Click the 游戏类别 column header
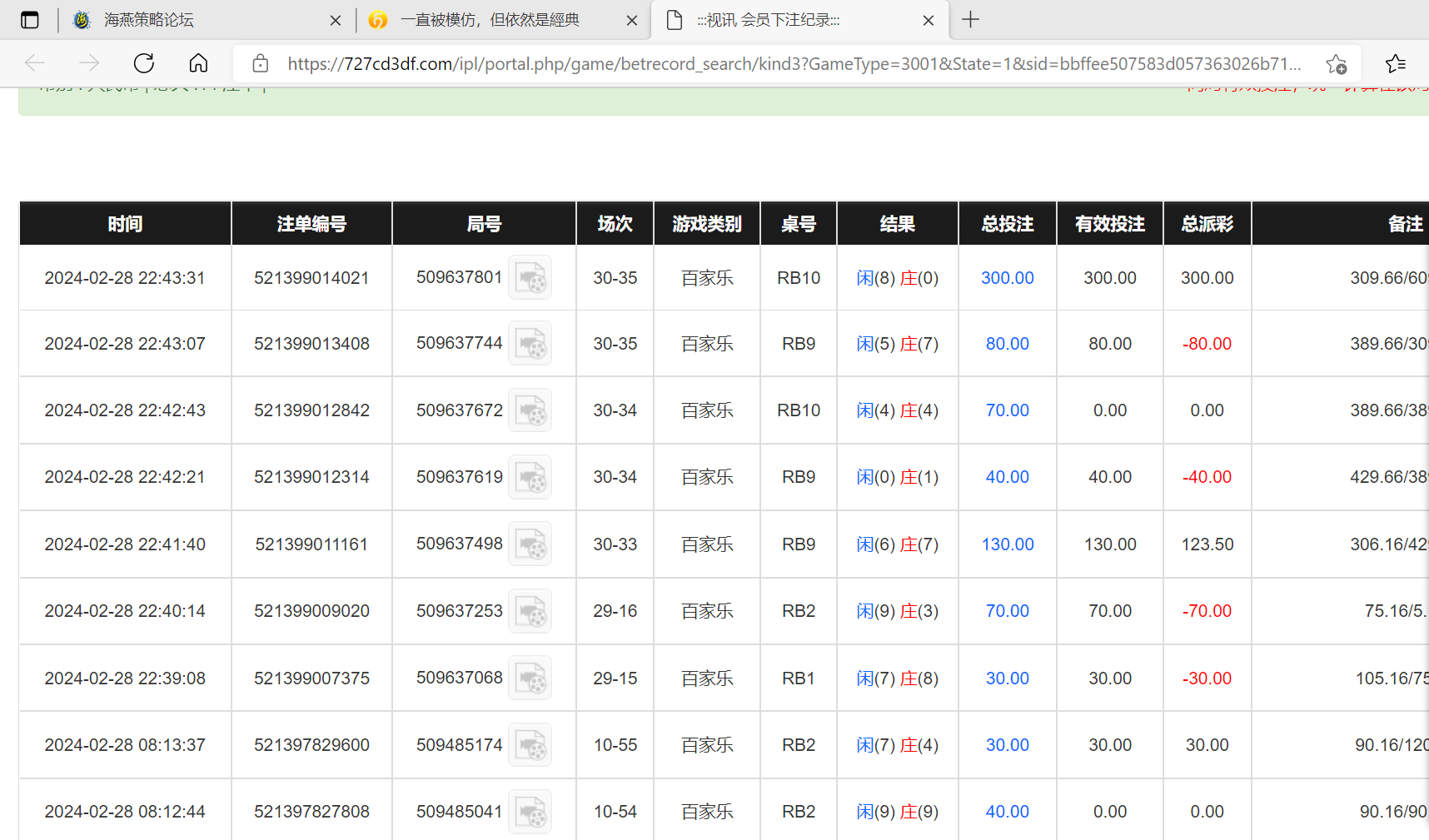Screen dimensions: 1429x840 coord(707,224)
